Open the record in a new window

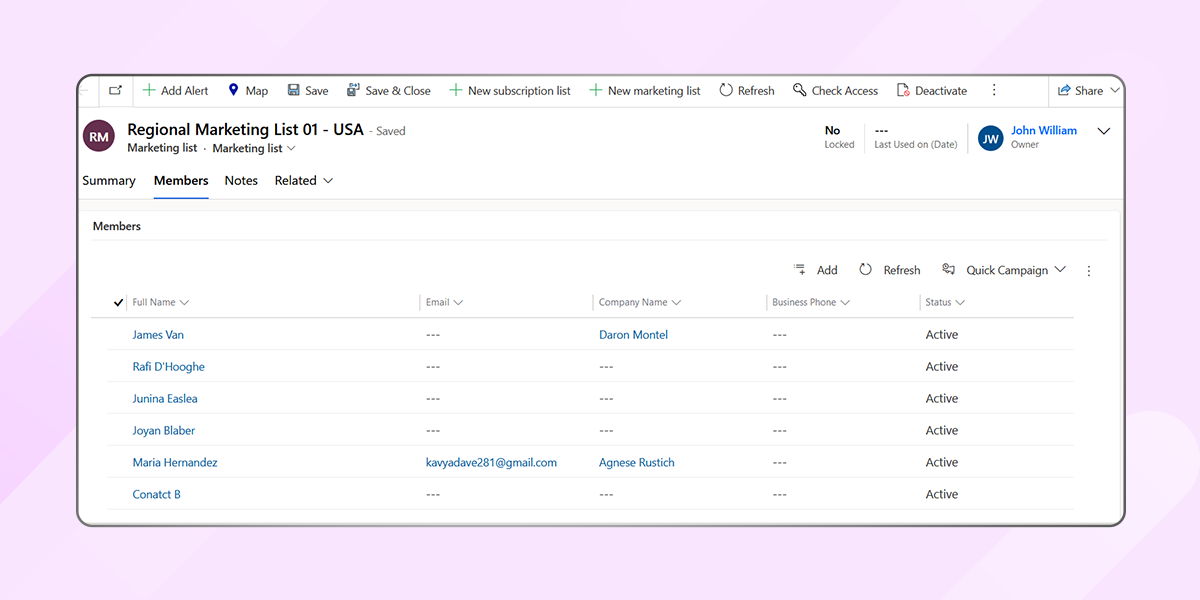pyautogui.click(x=115, y=90)
